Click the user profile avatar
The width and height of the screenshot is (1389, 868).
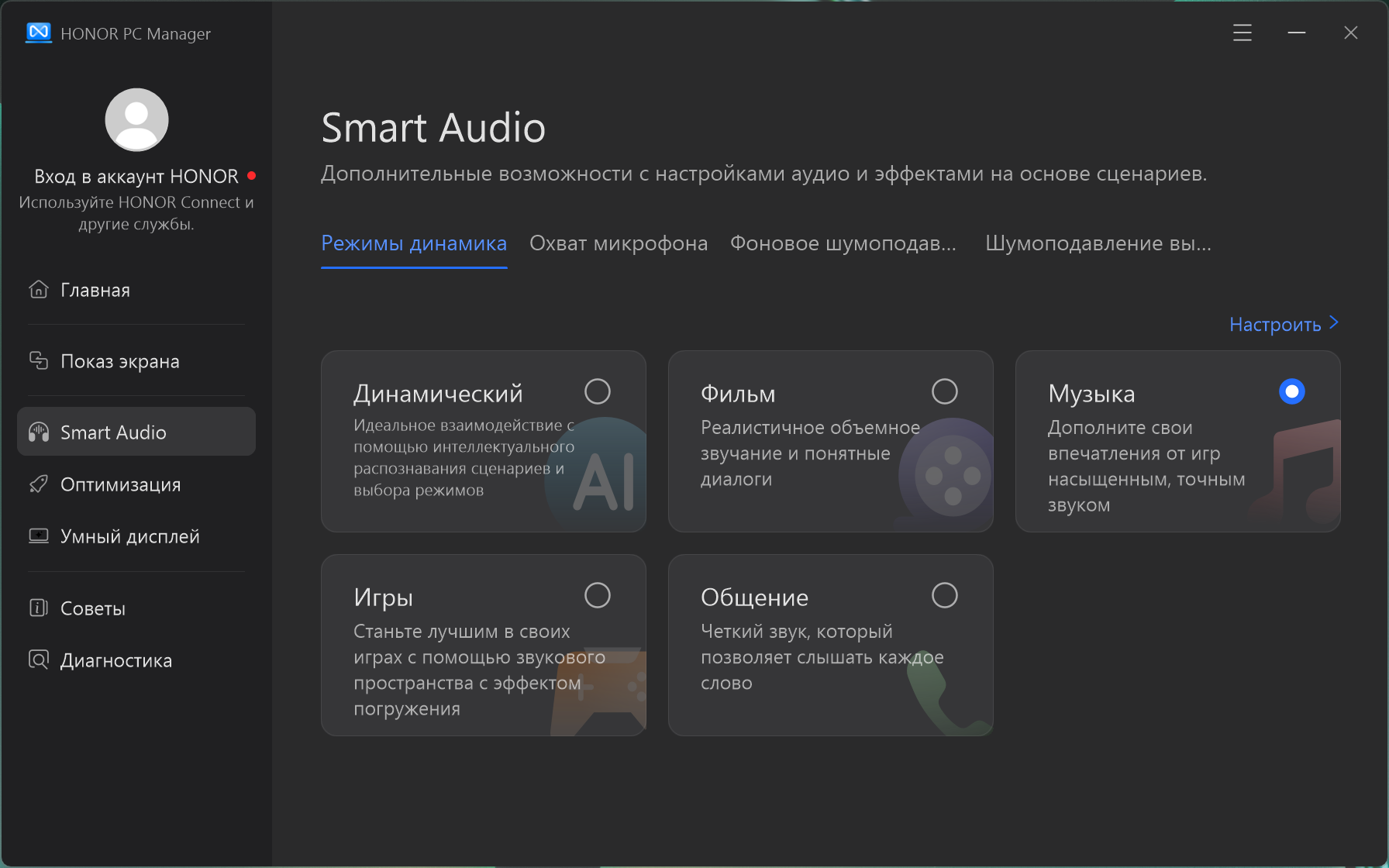click(136, 119)
